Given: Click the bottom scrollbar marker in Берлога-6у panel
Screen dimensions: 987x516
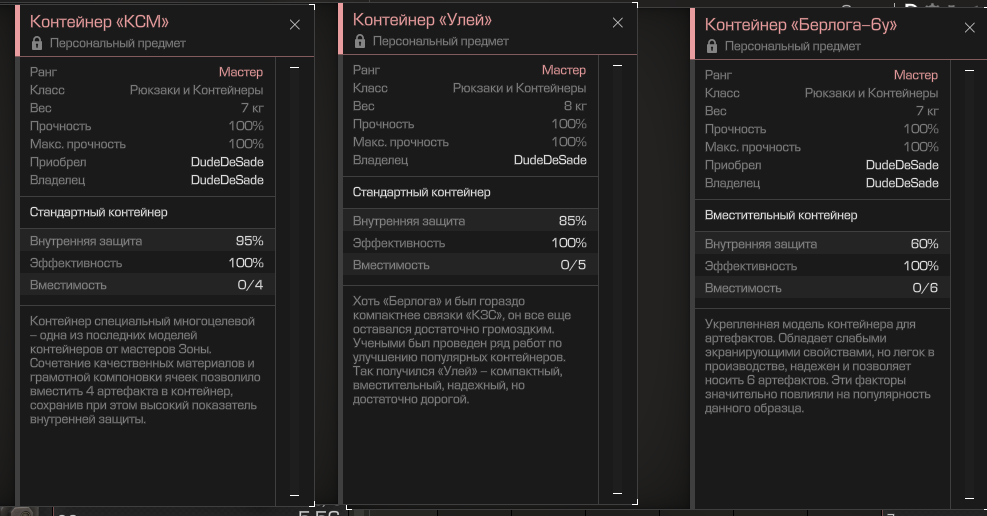Looking at the screenshot, I should coord(969,498).
